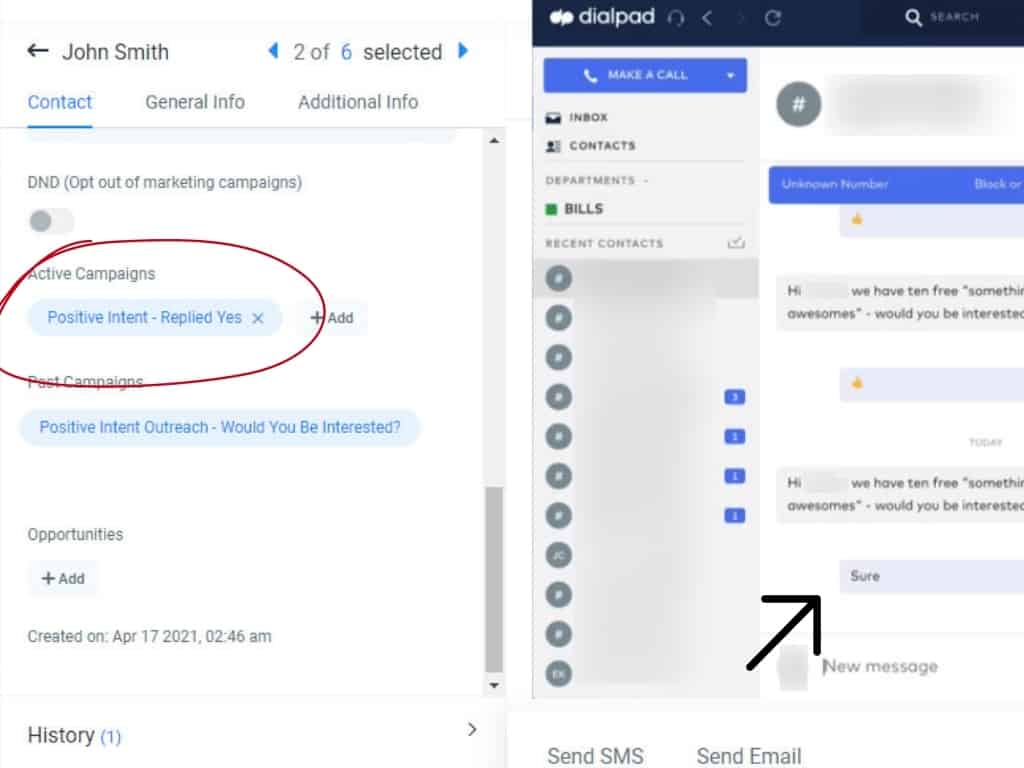This screenshot has width=1024, height=768.
Task: Open Contacts in Dialpad sidebar
Action: point(601,146)
